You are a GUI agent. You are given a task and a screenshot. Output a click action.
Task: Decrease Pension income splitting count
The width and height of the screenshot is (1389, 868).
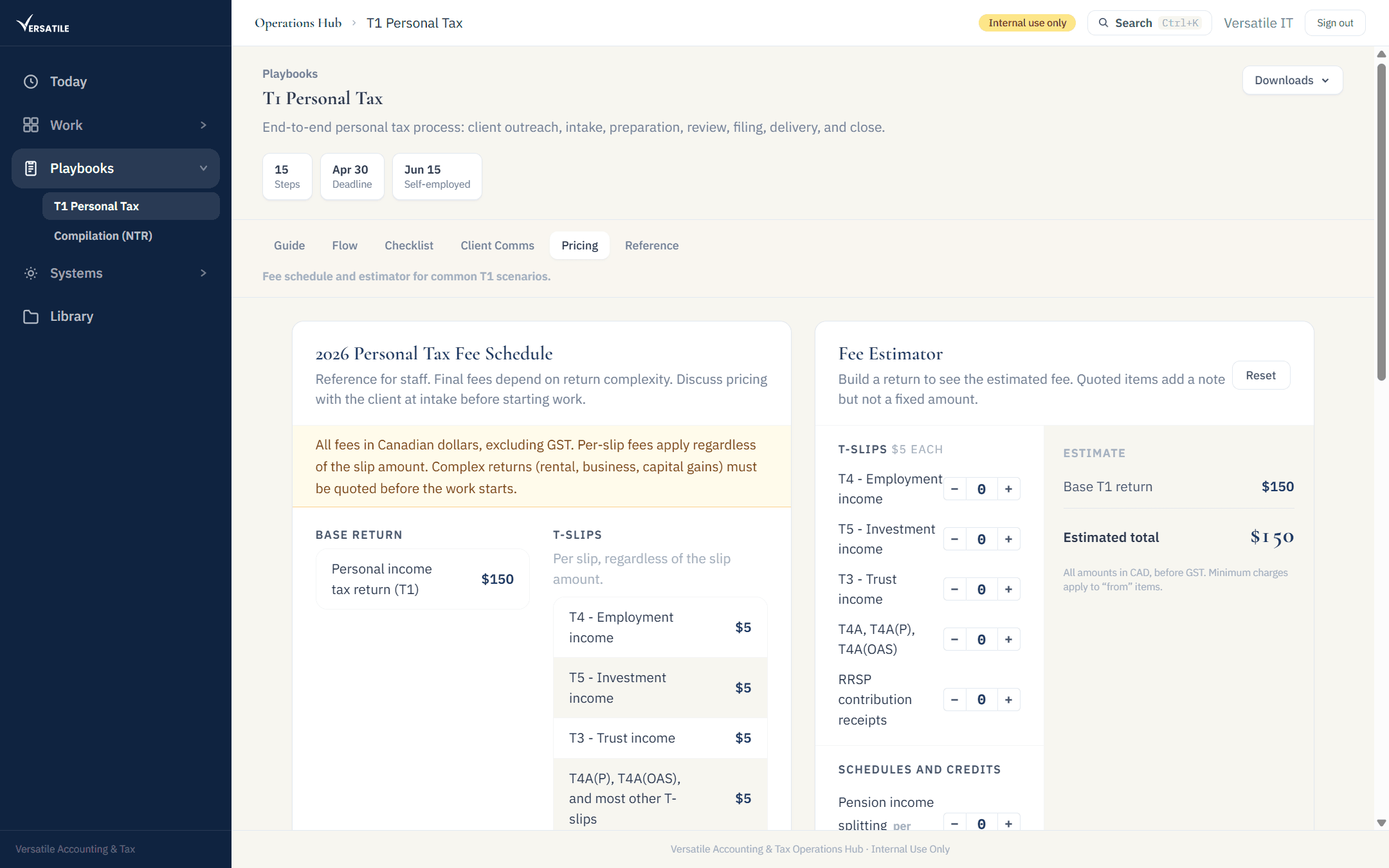pyautogui.click(x=955, y=823)
